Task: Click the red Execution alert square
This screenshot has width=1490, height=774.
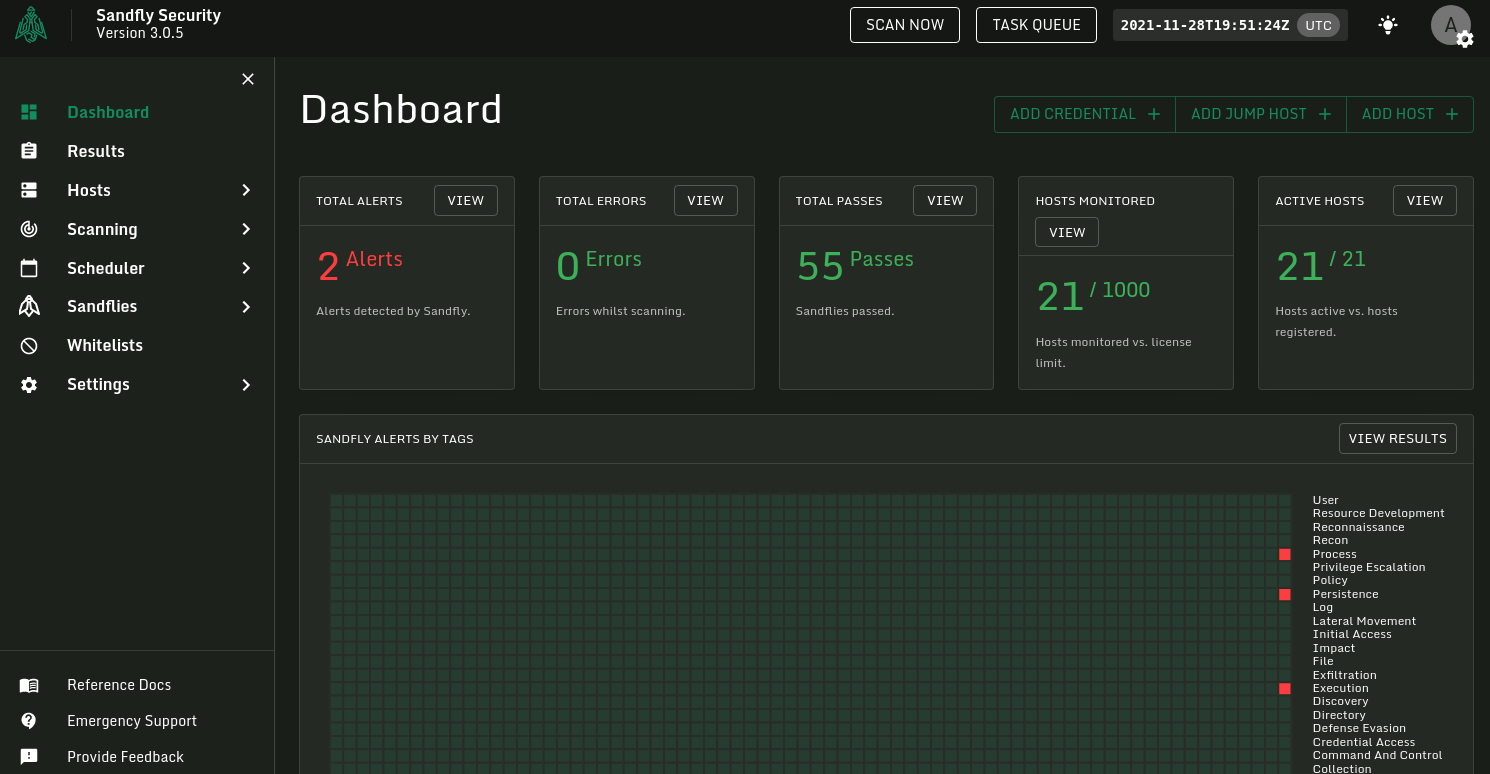Action: (x=1285, y=688)
